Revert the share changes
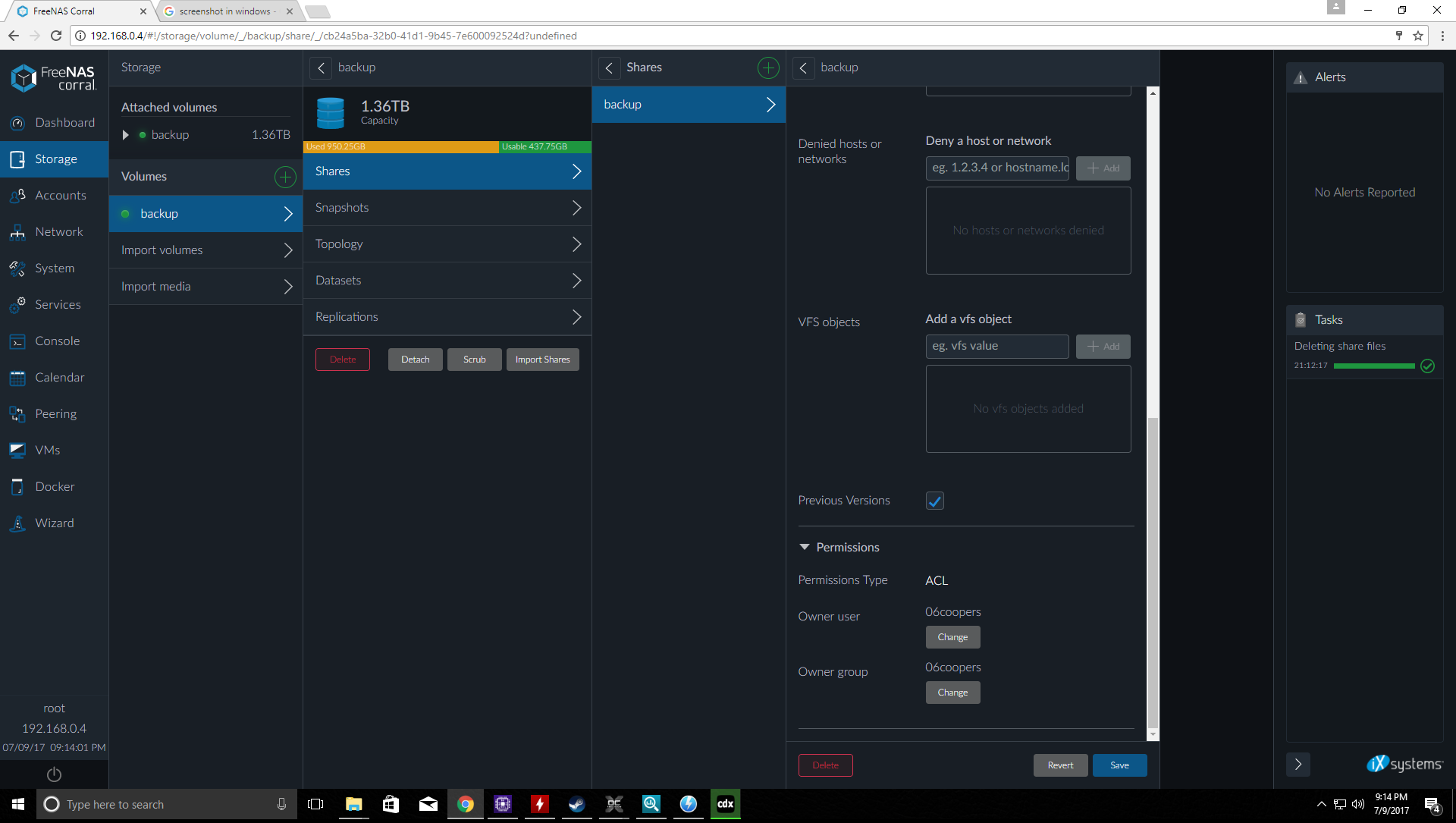The image size is (1456, 823). pyautogui.click(x=1060, y=765)
